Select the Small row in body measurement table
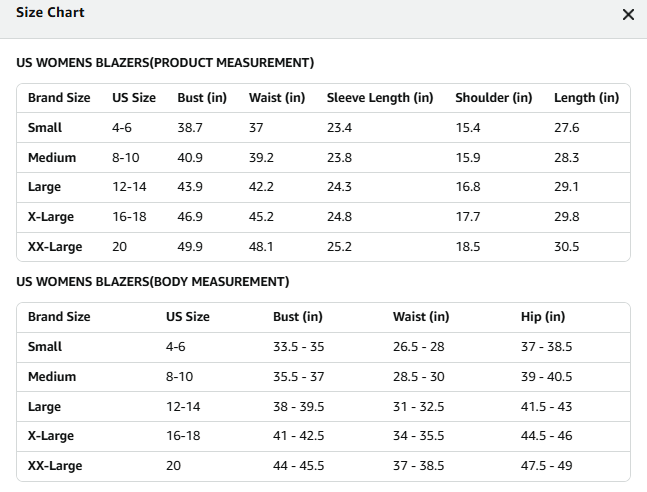Viewport: 647px width, 492px height. (x=324, y=347)
